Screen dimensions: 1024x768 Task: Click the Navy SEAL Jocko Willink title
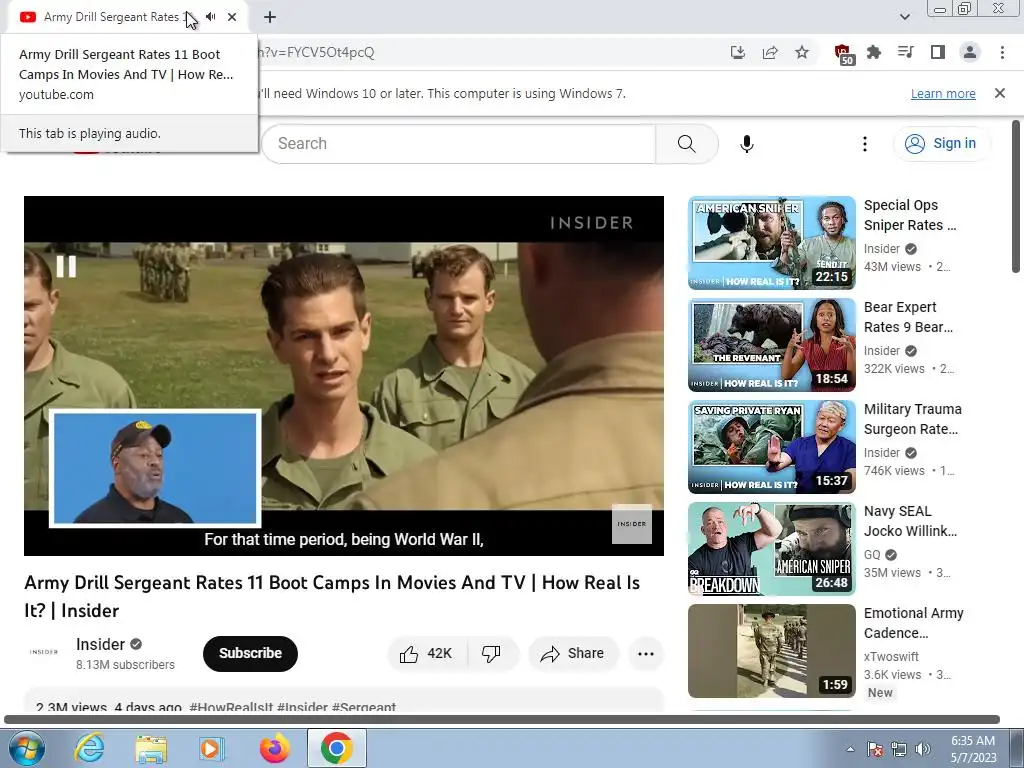tap(910, 520)
